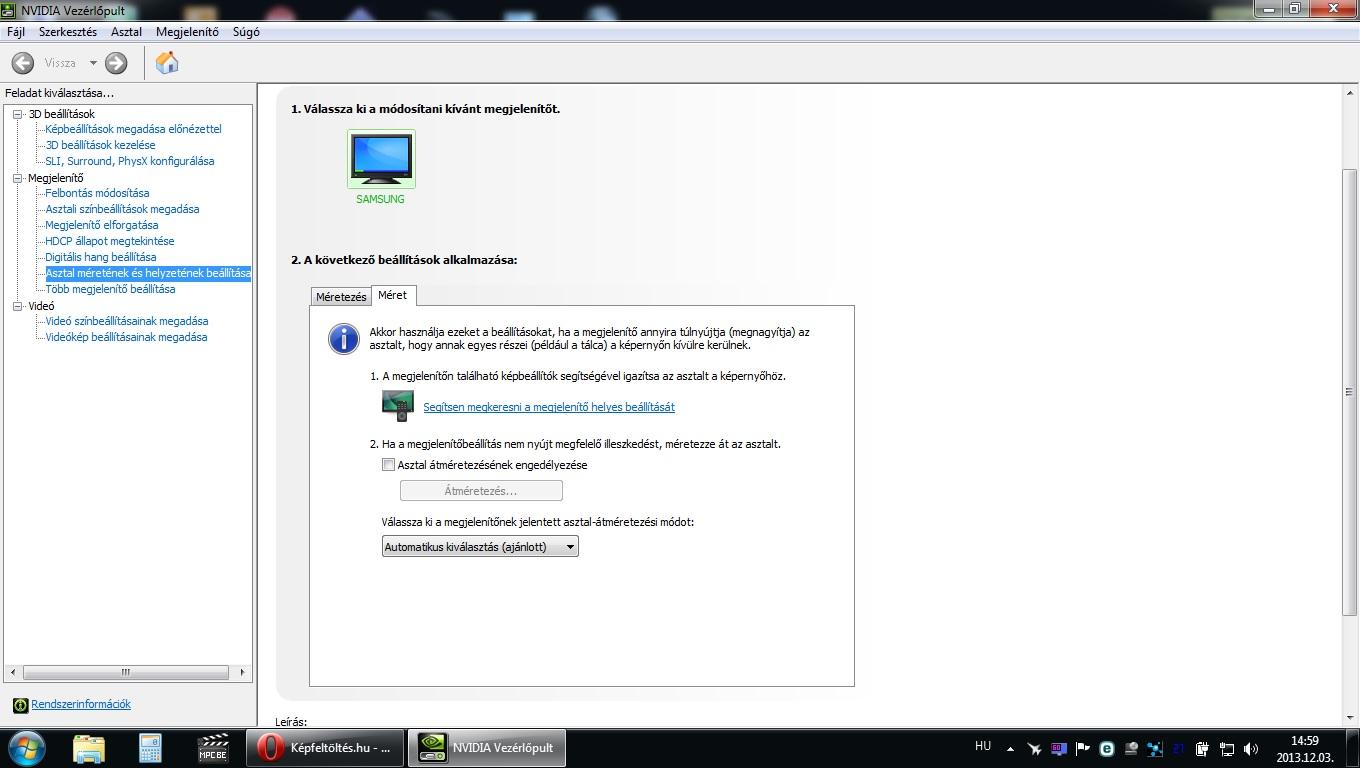Open the back history dropdown arrow
The width and height of the screenshot is (1360, 768).
93,63
